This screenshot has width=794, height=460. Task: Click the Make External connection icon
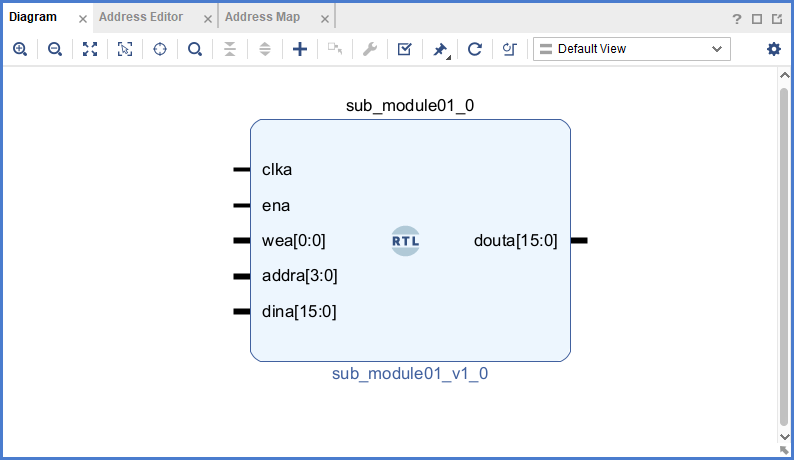pyautogui.click(x=335, y=49)
